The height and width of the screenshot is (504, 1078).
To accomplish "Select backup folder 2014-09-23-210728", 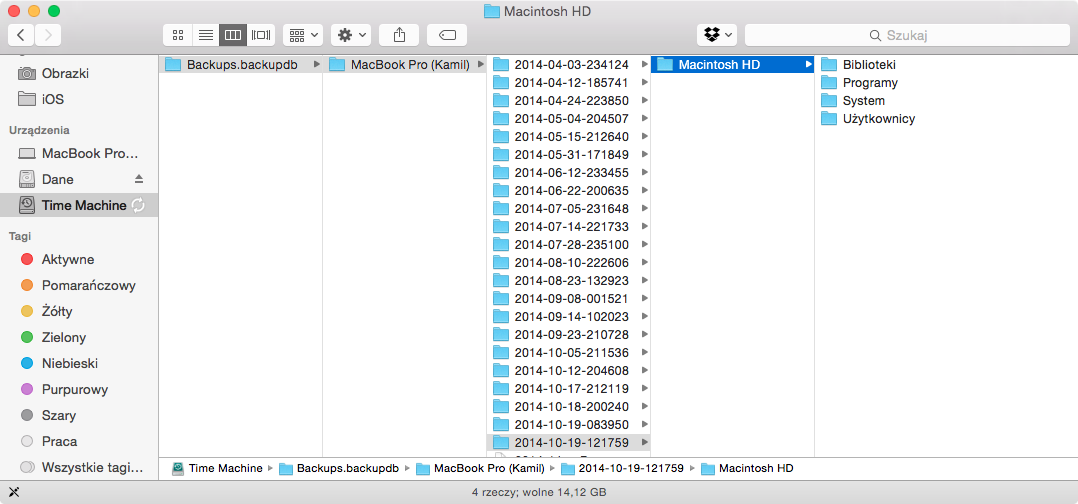I will point(569,334).
